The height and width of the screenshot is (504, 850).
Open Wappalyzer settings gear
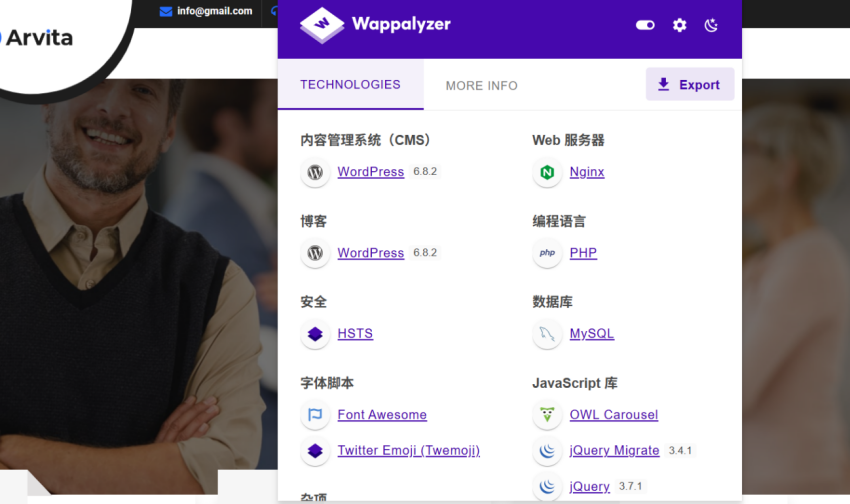tap(679, 25)
